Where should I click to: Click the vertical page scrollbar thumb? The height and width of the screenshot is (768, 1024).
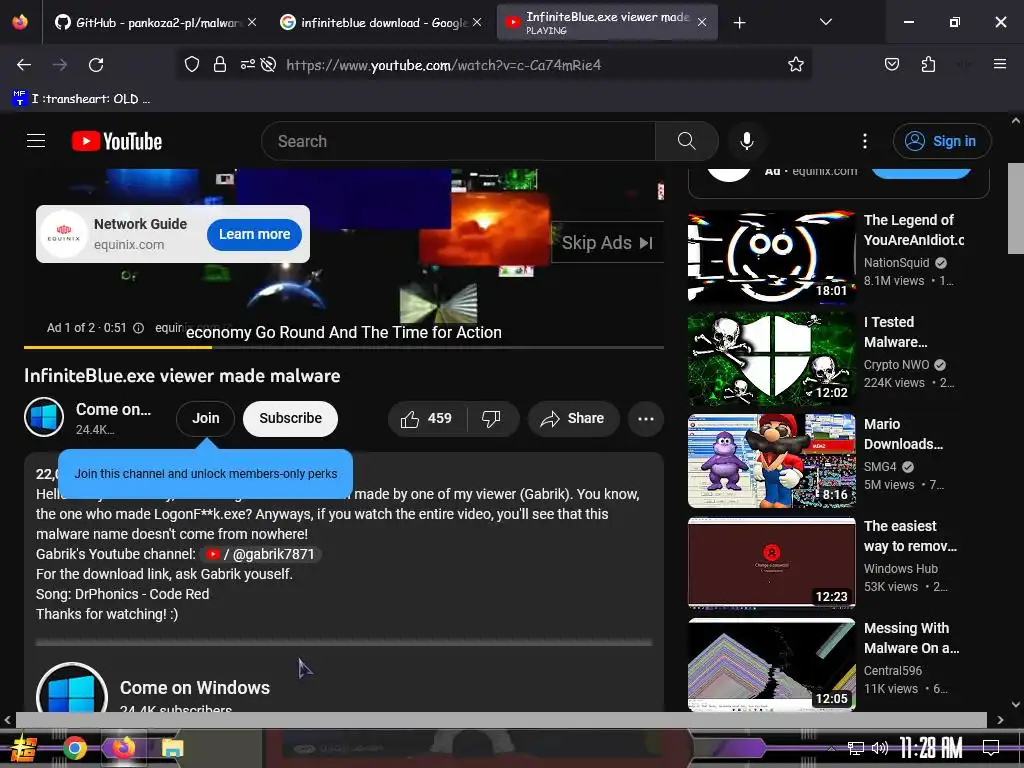pos(1016,209)
